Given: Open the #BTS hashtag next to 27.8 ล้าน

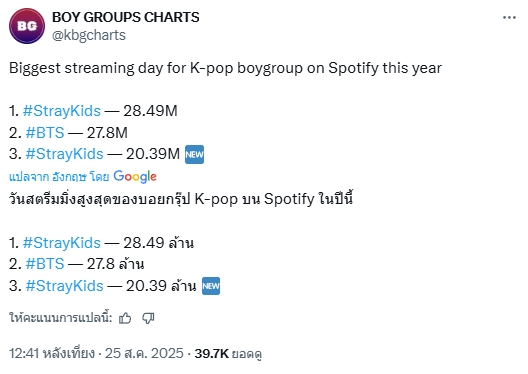Looking at the screenshot, I should pyautogui.click(x=45, y=264).
